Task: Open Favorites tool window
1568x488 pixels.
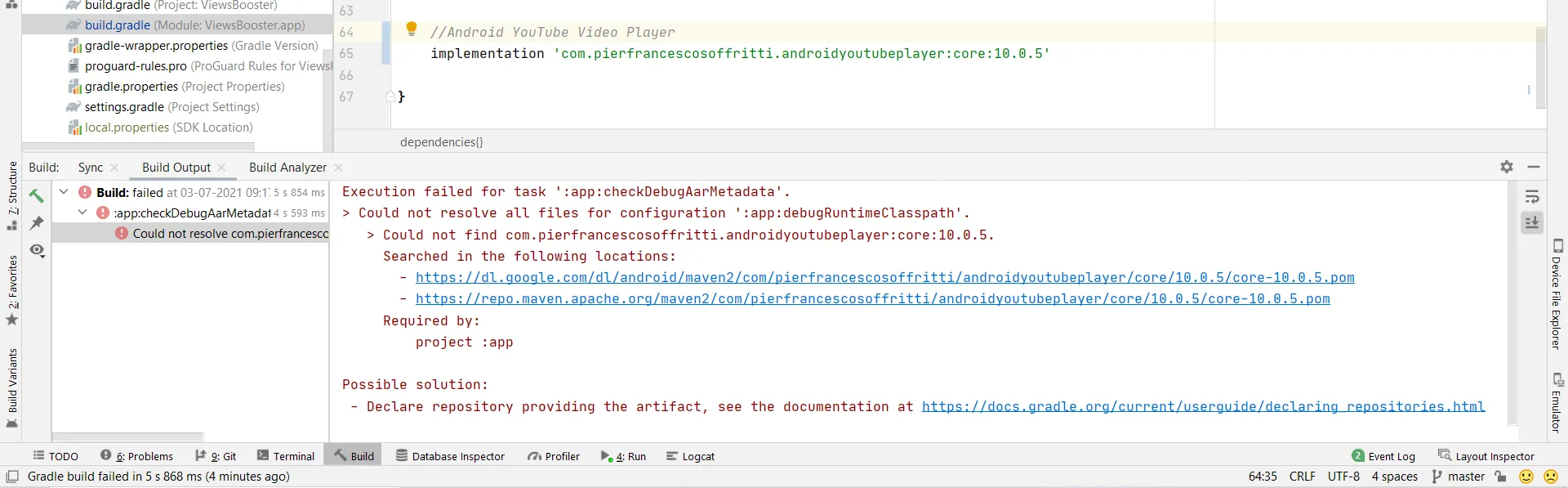Action: (x=12, y=291)
